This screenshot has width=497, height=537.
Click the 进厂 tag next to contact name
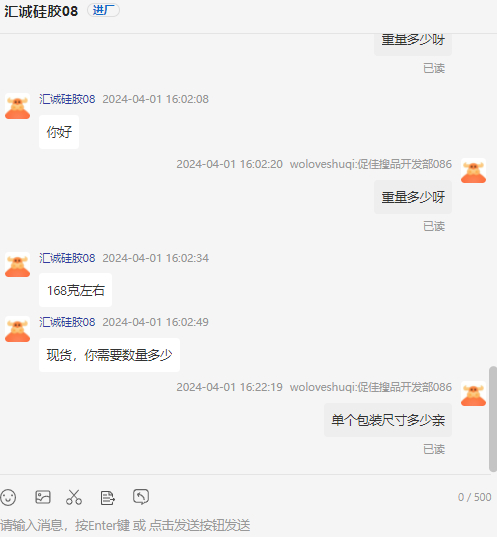pyautogui.click(x=103, y=10)
